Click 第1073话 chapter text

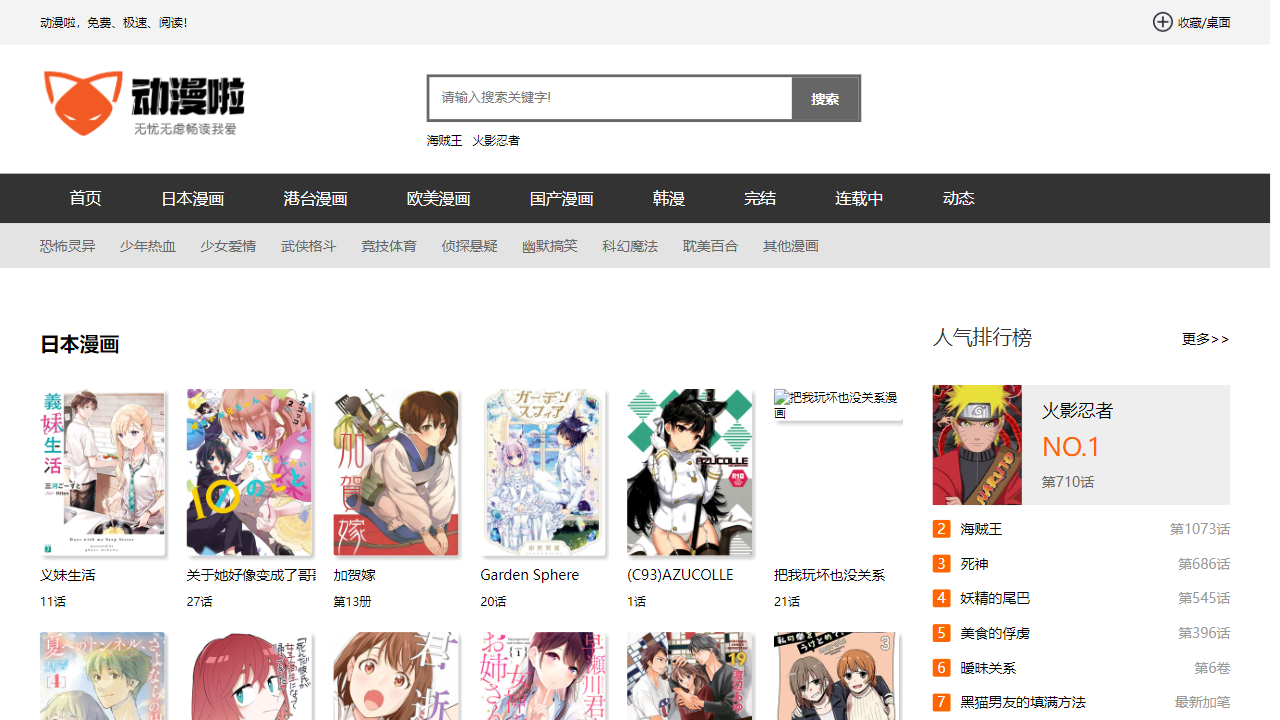click(1200, 529)
